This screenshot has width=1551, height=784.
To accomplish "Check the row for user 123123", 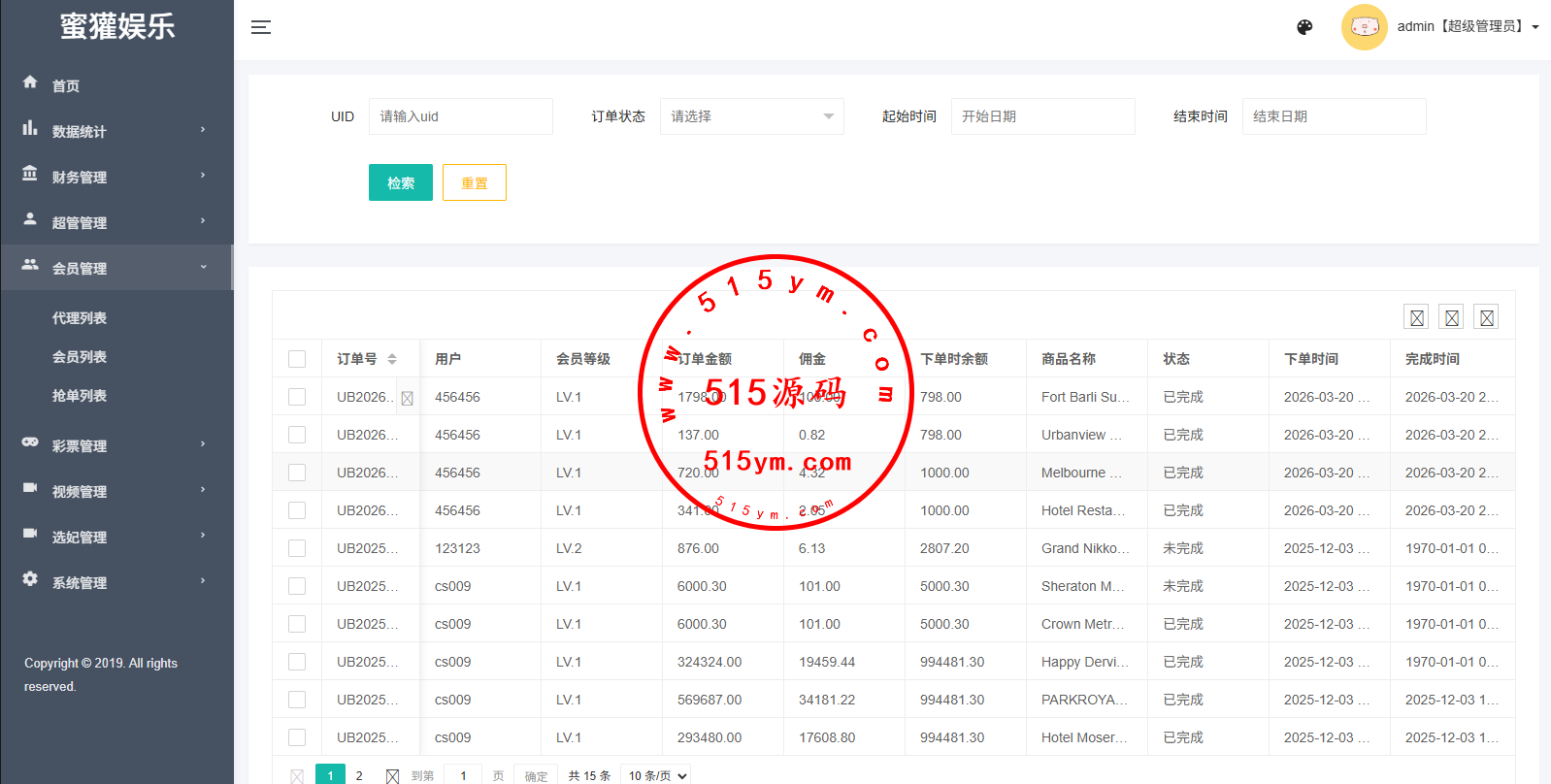I will click(297, 548).
